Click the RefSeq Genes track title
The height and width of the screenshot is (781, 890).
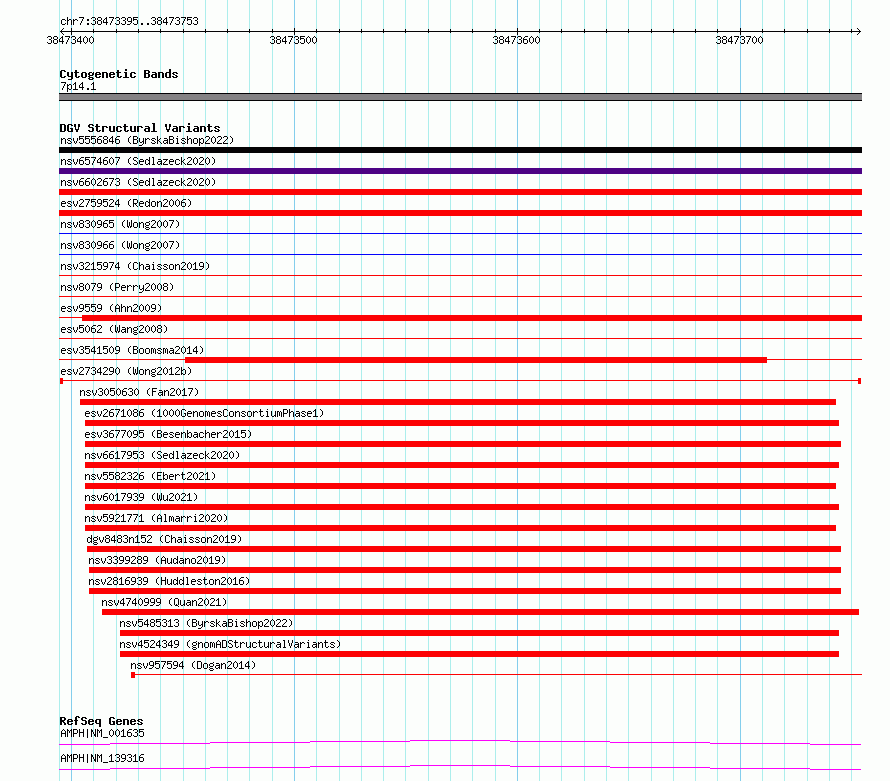point(102,721)
